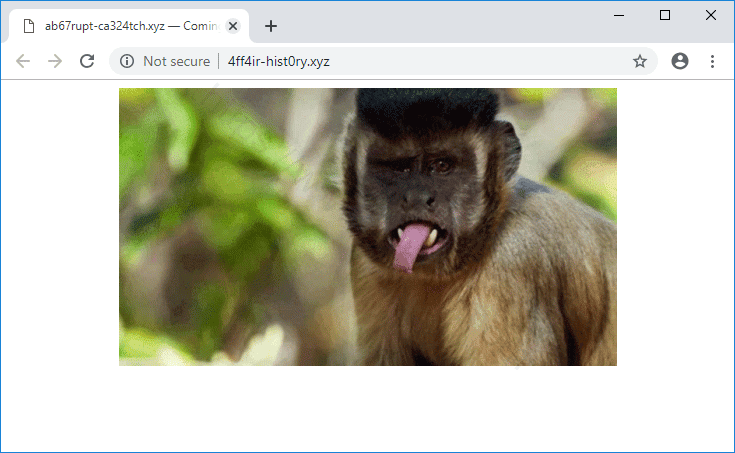735x453 pixels.
Task: Click the monkey image on the page
Action: (368, 227)
